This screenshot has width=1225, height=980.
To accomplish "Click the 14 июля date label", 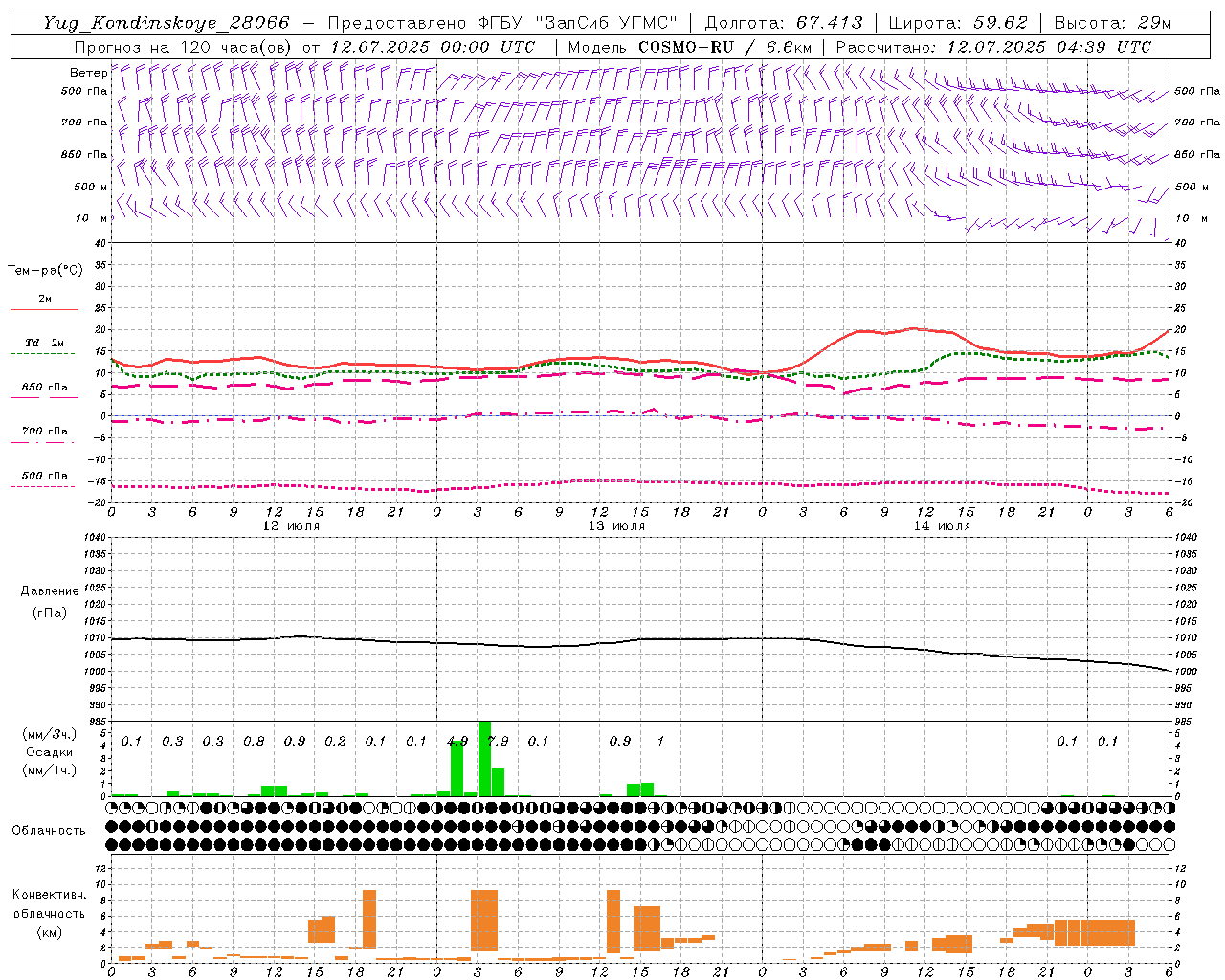I will (x=942, y=526).
